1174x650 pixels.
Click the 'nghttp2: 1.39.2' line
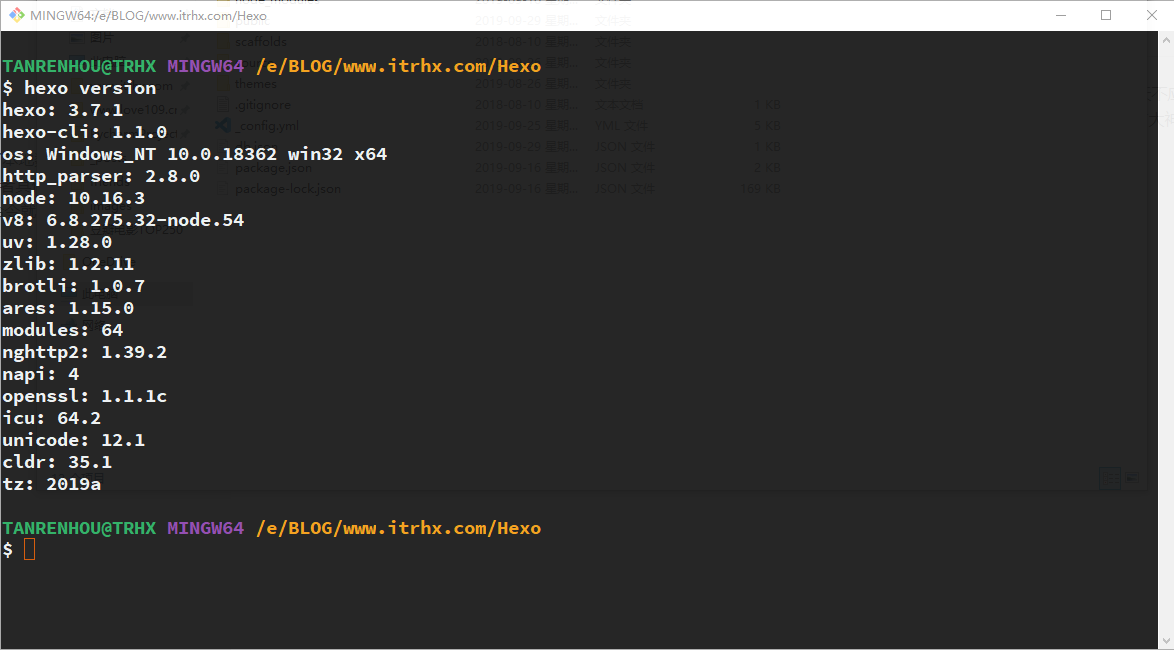coord(85,353)
